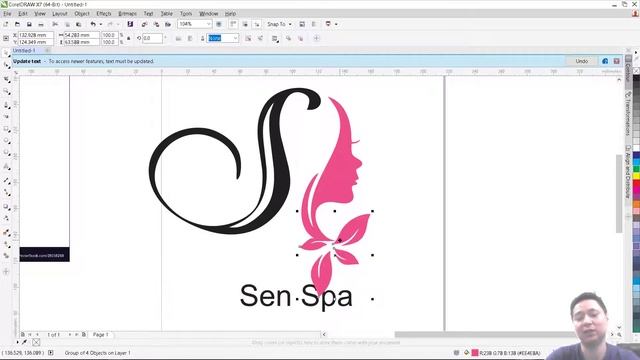Open the outline width dropdown

pos(236,38)
